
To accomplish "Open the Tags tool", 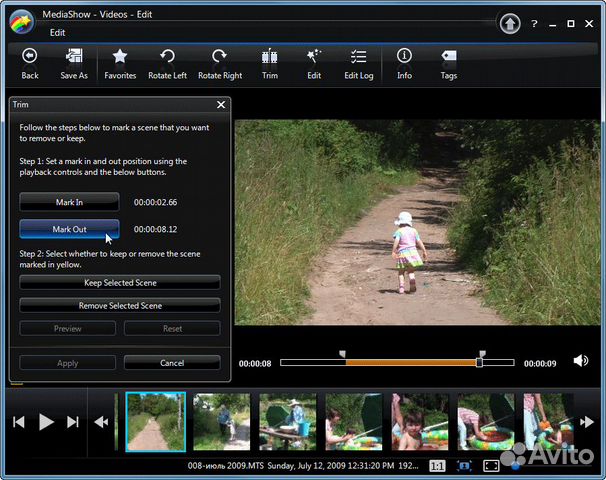I will click(x=449, y=64).
